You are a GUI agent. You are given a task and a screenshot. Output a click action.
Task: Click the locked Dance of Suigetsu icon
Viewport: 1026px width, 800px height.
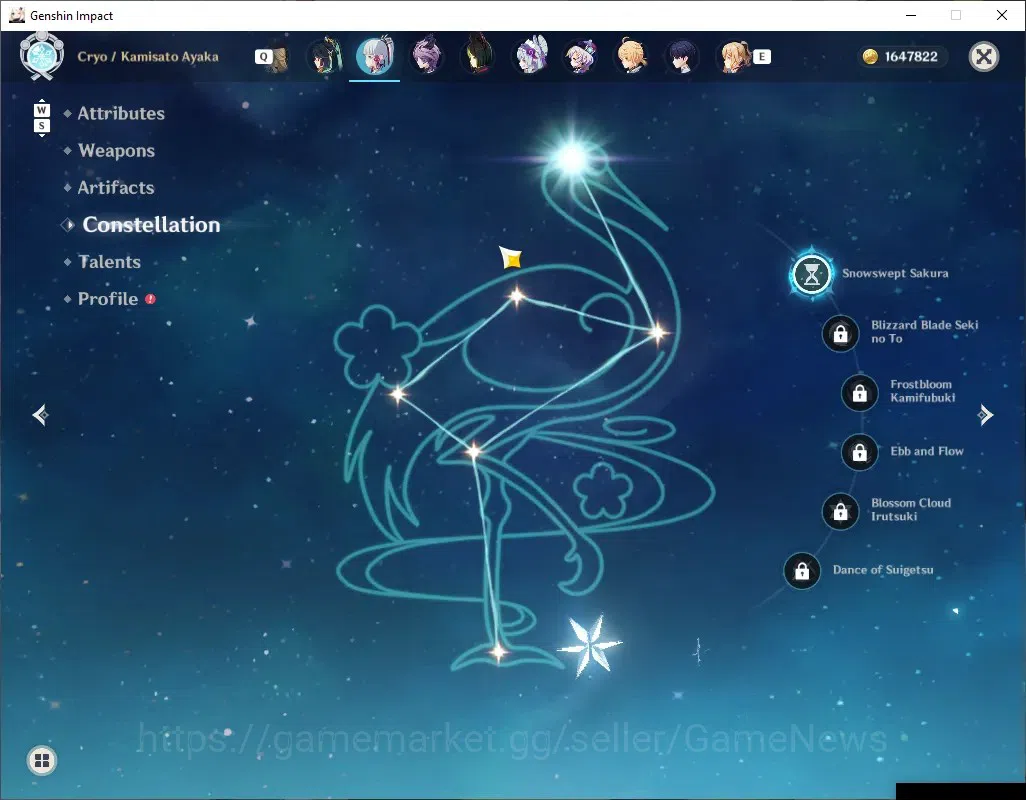[x=802, y=571]
